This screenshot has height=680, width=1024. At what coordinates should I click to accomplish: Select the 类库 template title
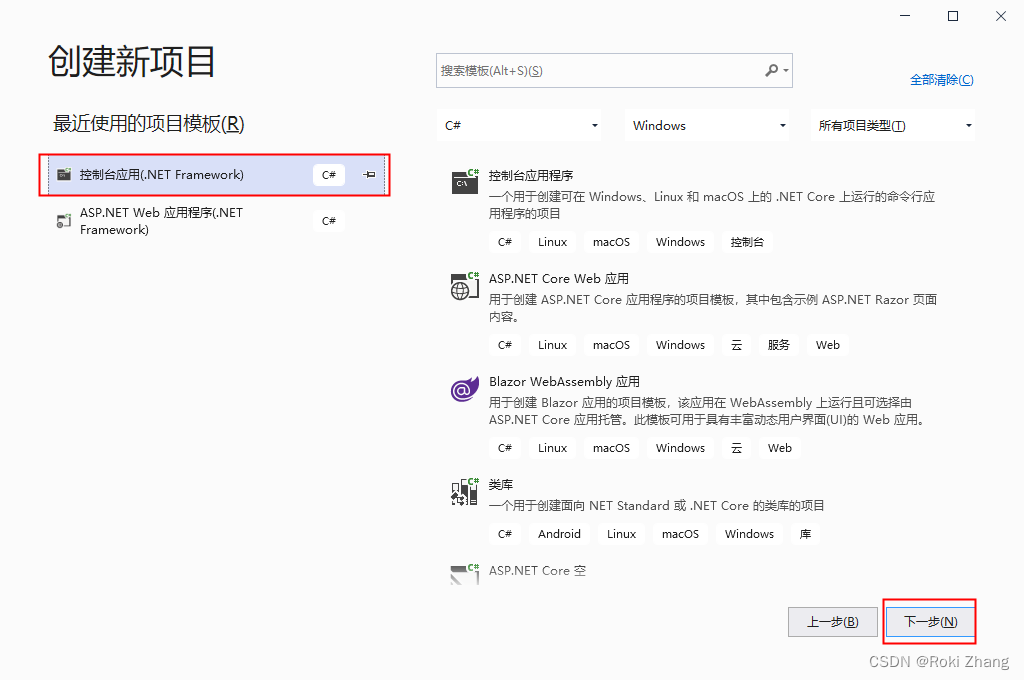point(501,485)
